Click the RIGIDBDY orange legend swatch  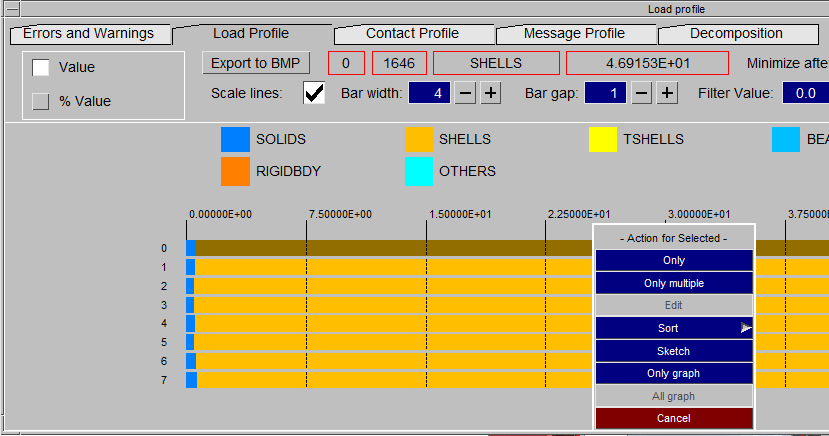pos(235,171)
